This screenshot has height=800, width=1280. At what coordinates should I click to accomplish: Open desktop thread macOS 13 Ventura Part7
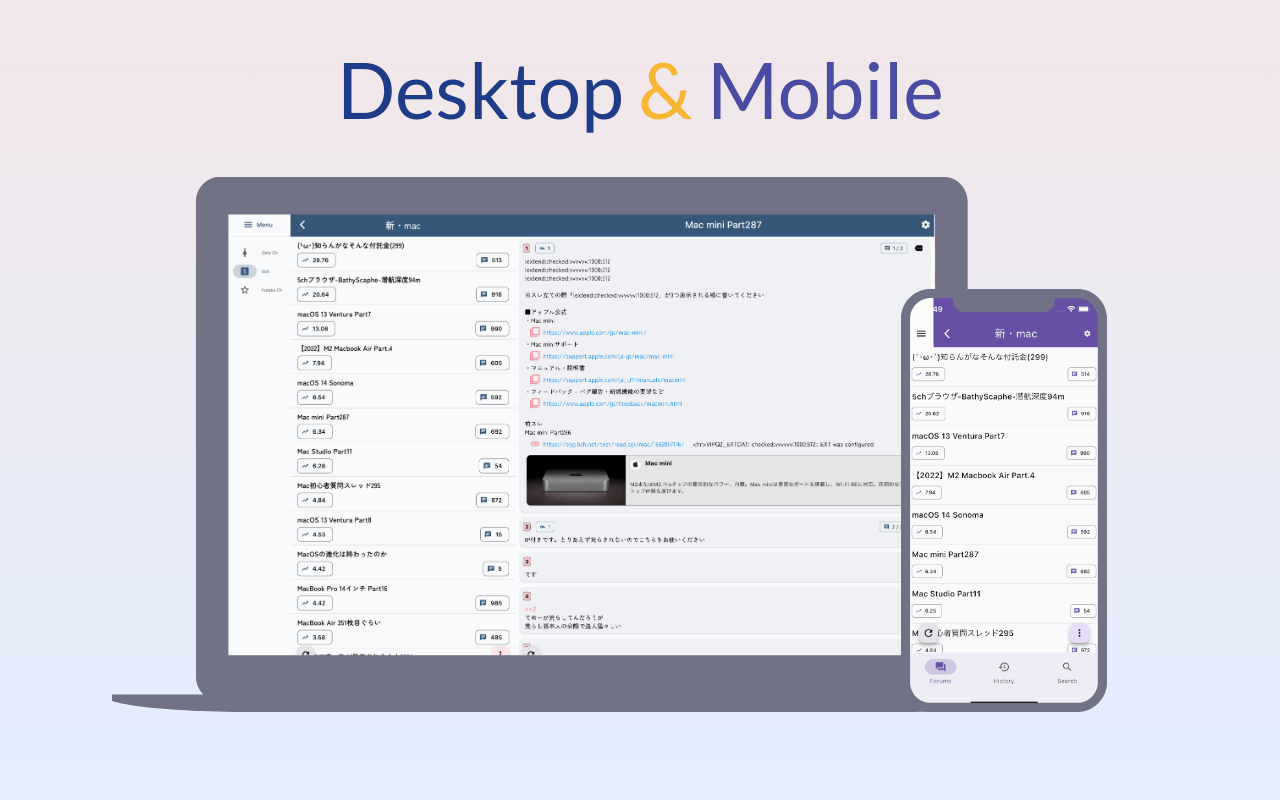click(x=334, y=314)
